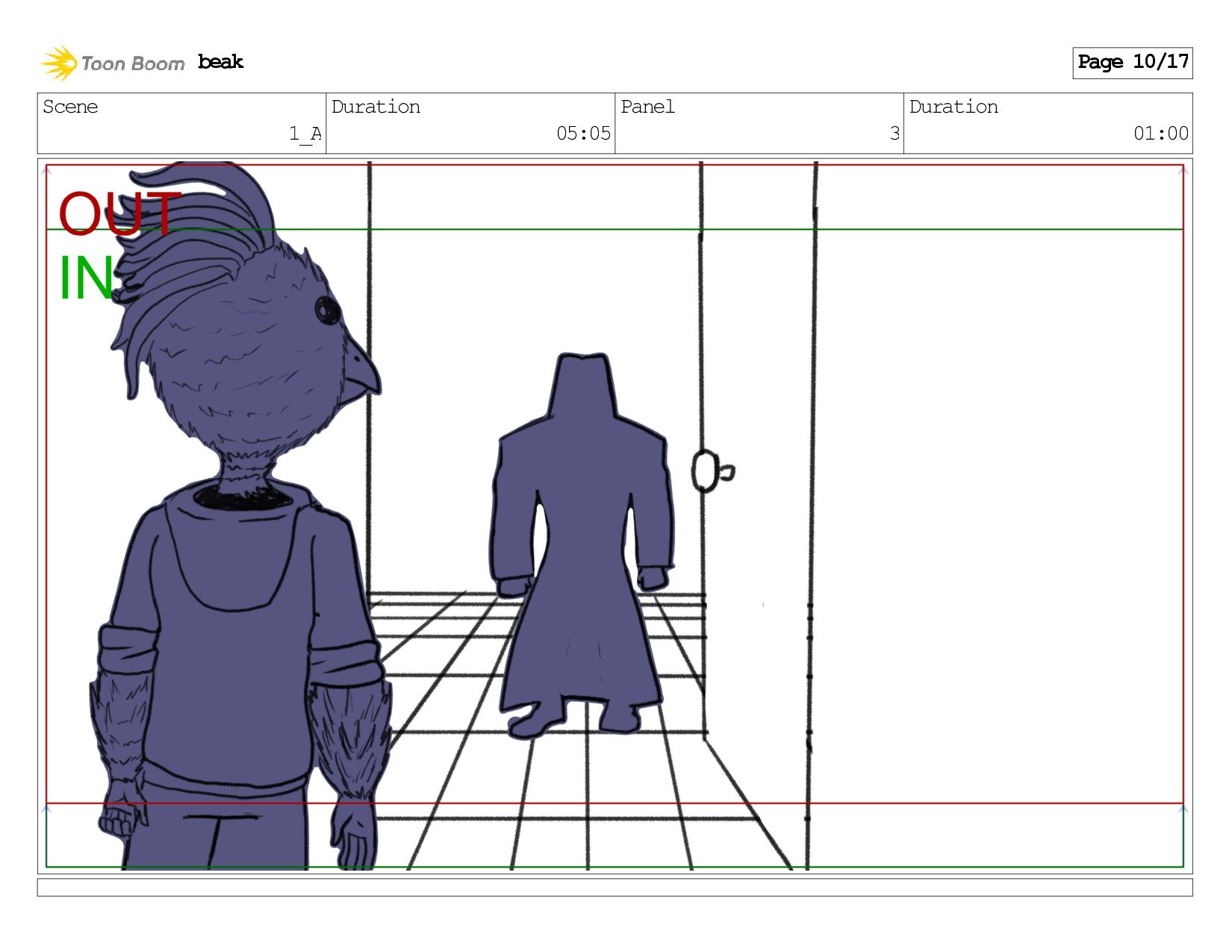Click the 'Page 10/17' box
This screenshot has width=1232, height=952.
coord(1132,63)
